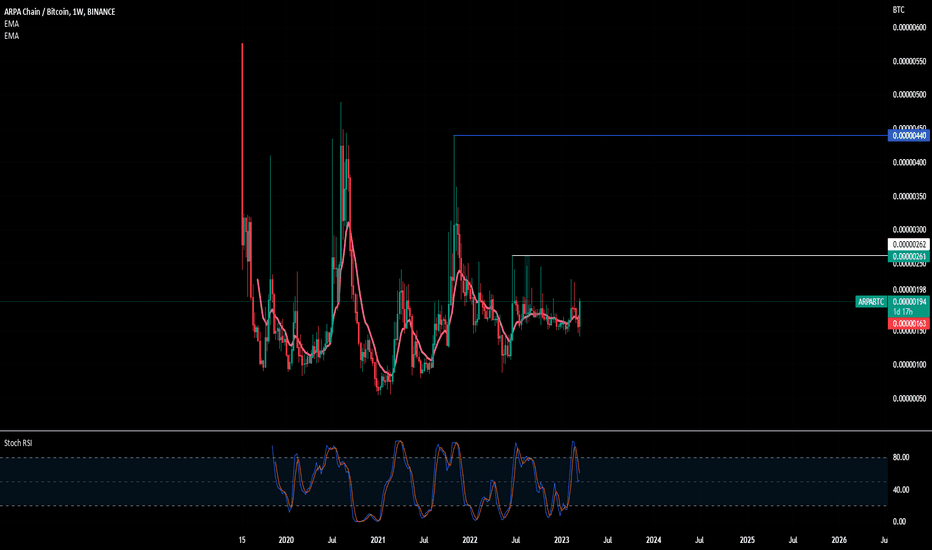
Task: Click the 80.00 level on Stoch RSI scale
Action: [900, 457]
